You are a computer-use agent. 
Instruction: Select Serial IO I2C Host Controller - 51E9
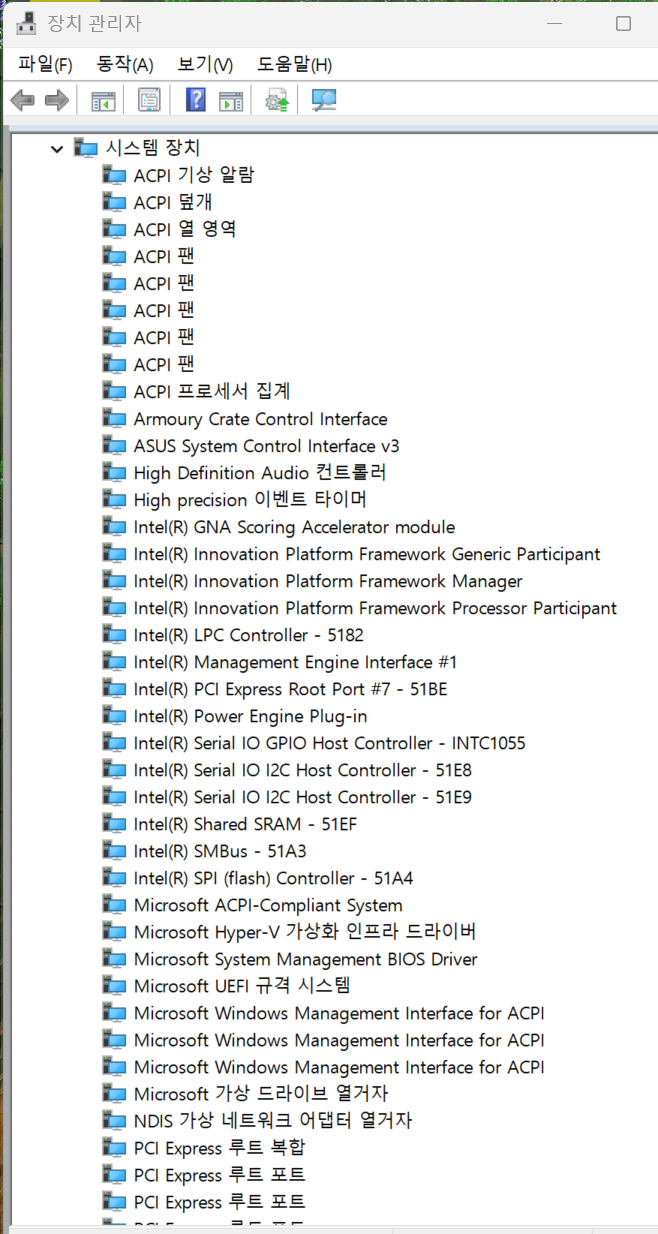[303, 797]
